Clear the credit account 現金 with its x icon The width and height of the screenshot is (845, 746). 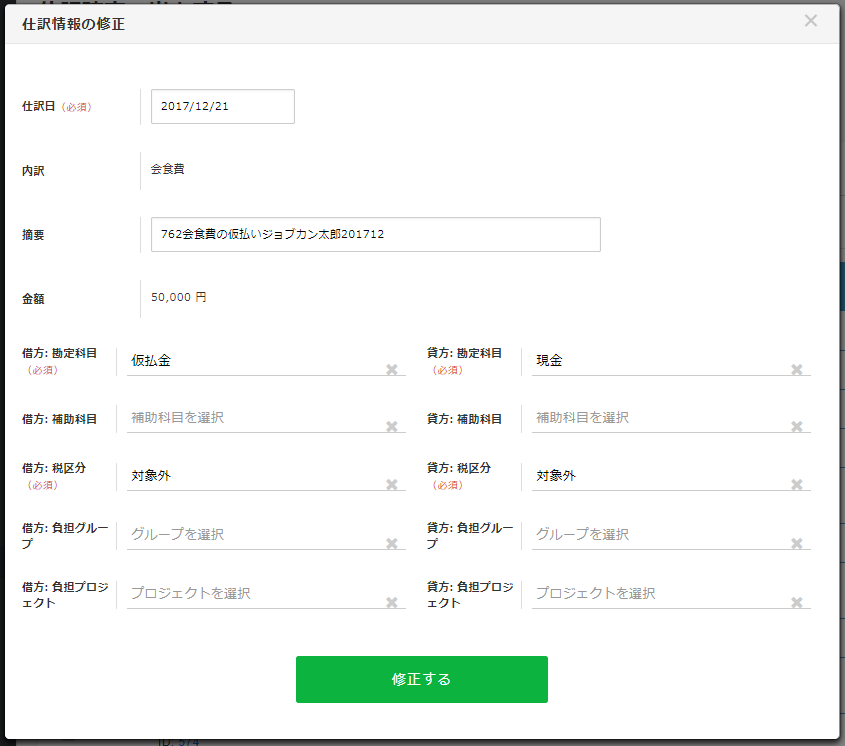click(x=797, y=369)
